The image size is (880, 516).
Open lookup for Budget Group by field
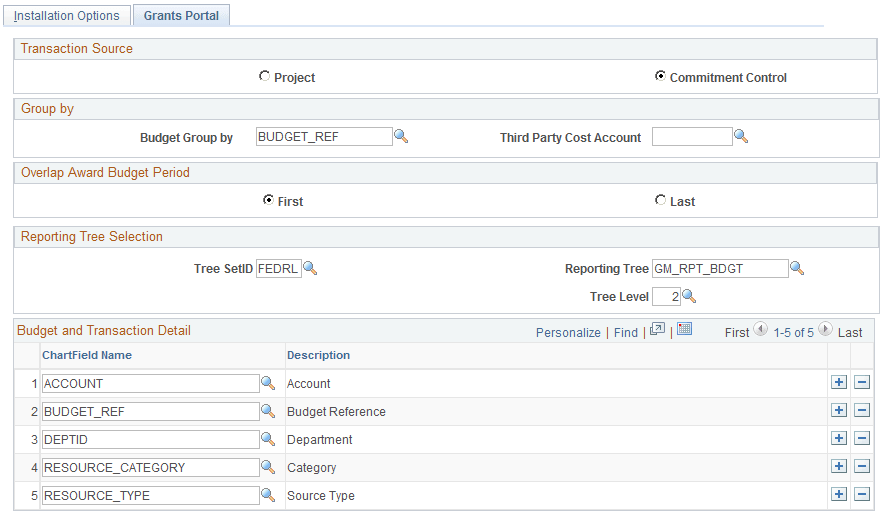click(401, 136)
